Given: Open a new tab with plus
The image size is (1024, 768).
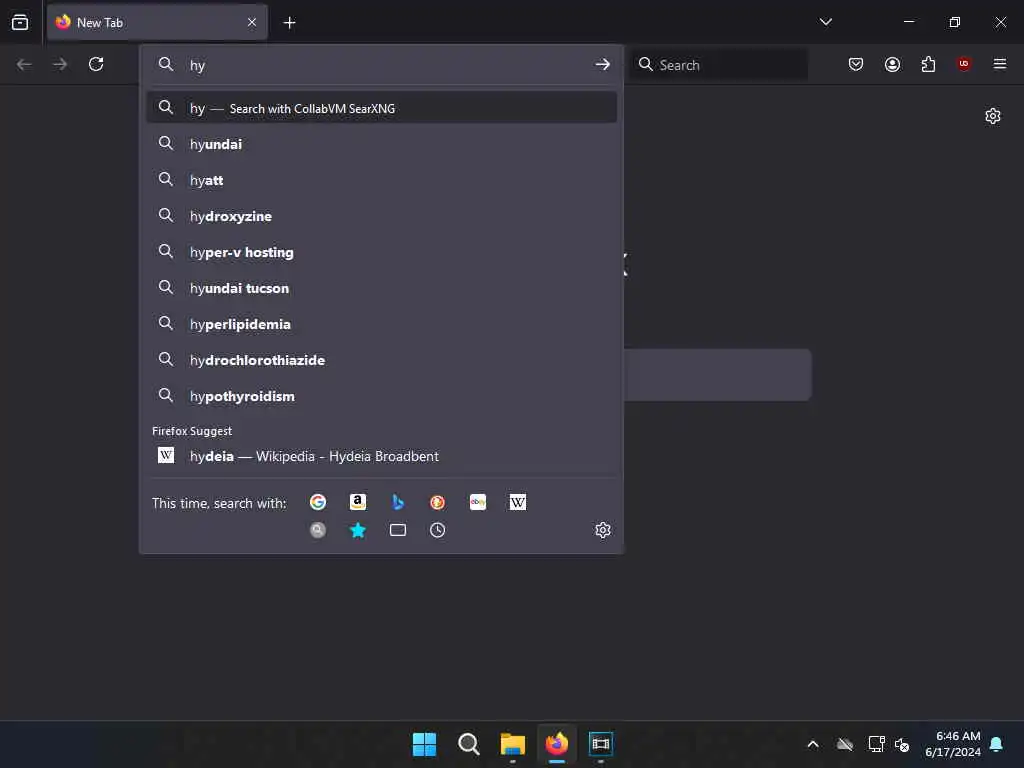Looking at the screenshot, I should pos(289,23).
